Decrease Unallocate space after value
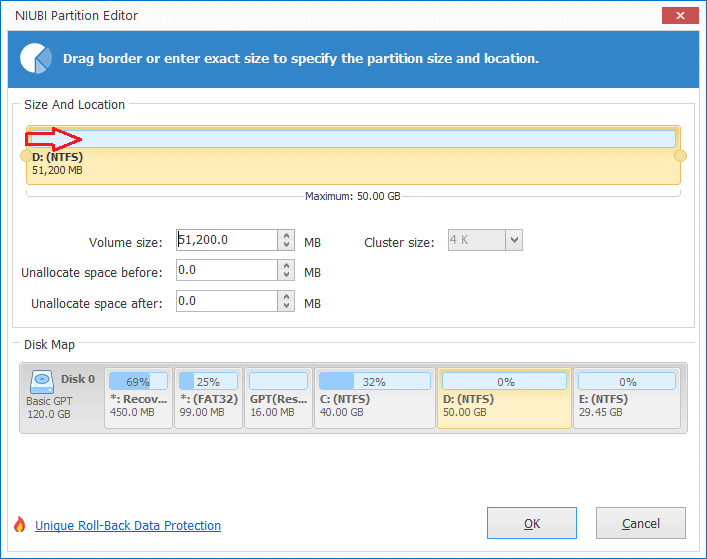 (286, 306)
